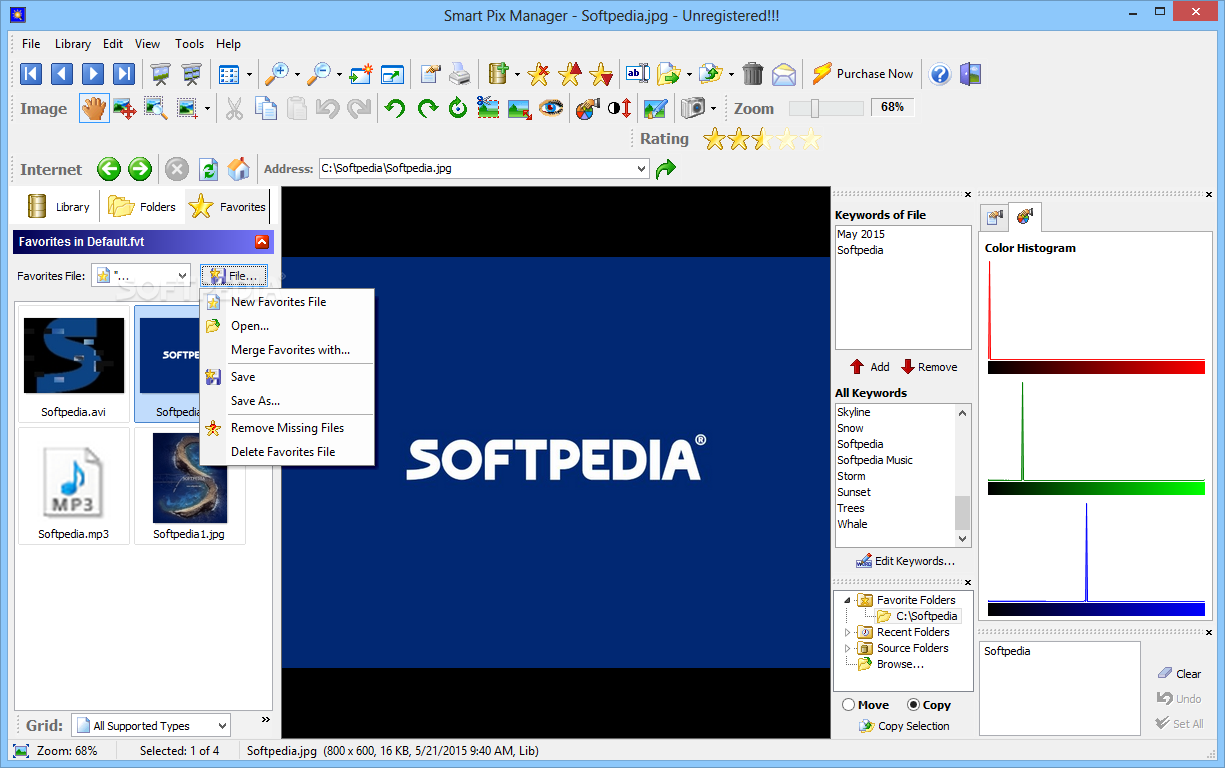Open the Grid file types dropdown
This screenshot has width=1225, height=768.
221,726
